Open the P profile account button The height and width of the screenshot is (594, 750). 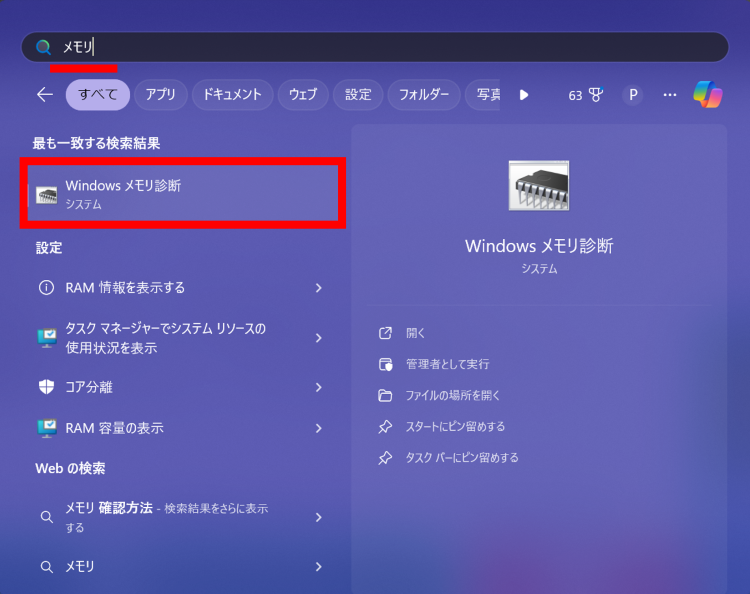pyautogui.click(x=633, y=95)
